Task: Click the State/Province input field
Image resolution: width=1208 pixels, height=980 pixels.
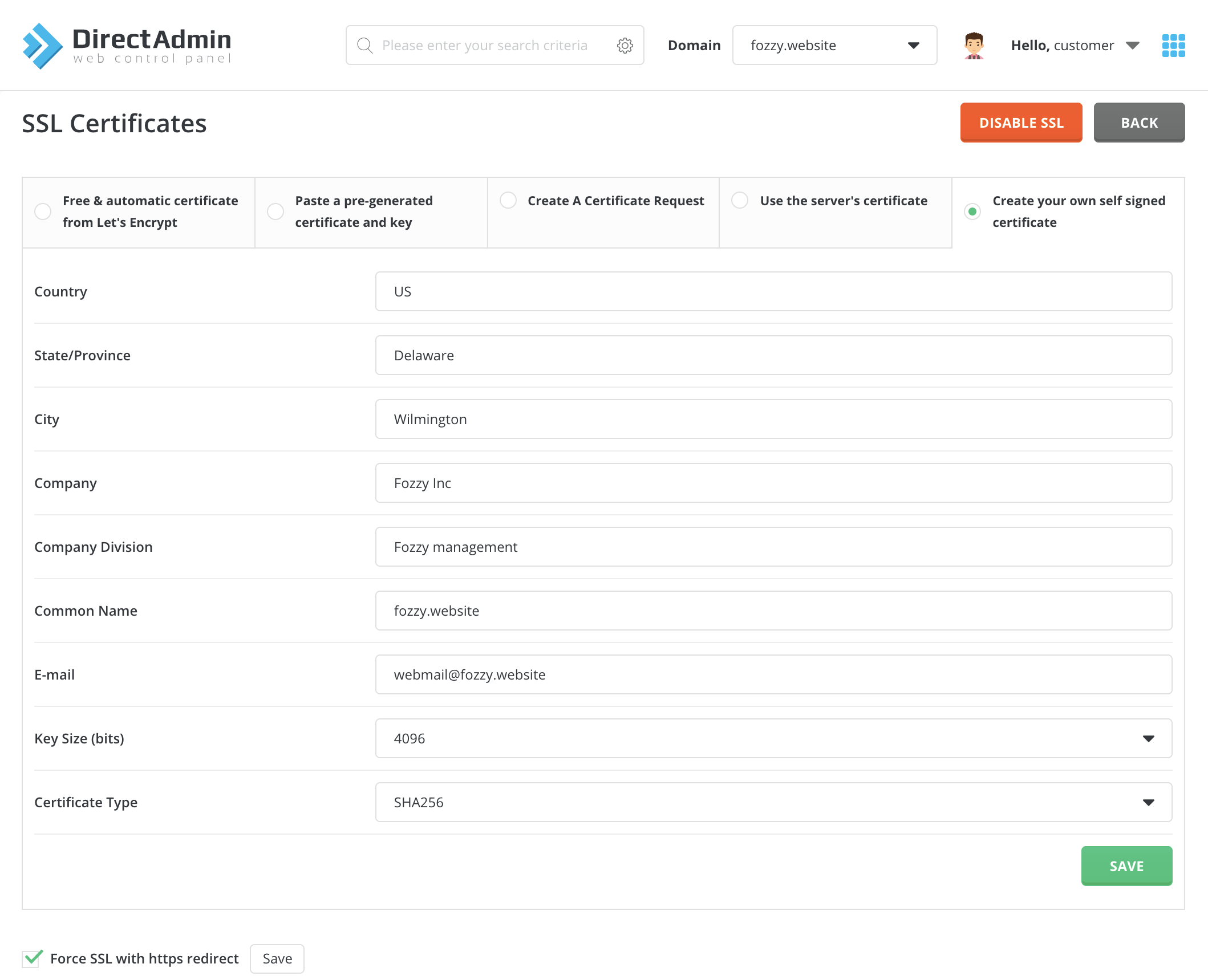Action: point(773,355)
